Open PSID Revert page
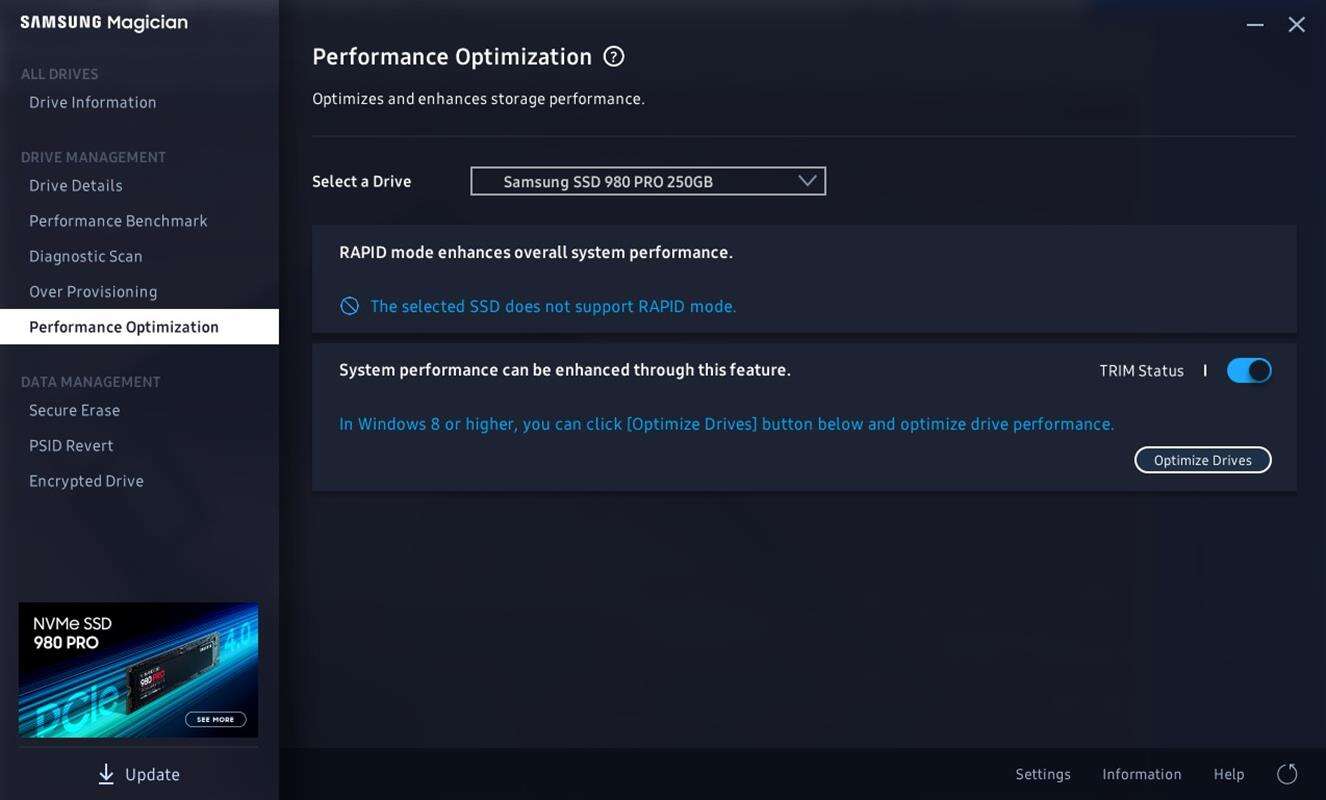Image resolution: width=1326 pixels, height=800 pixels. (x=71, y=446)
